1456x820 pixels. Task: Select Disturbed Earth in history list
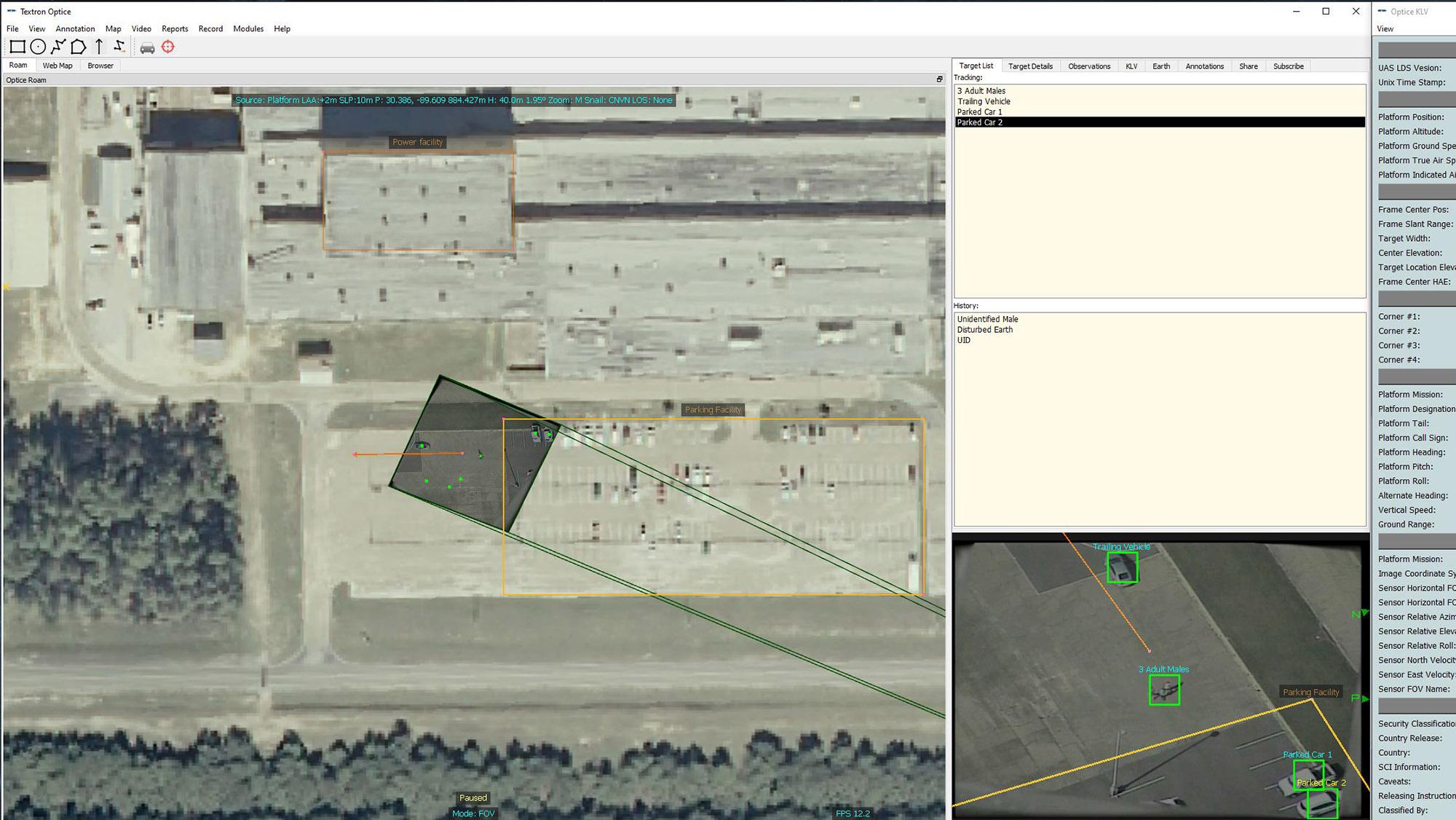pyautogui.click(x=984, y=330)
